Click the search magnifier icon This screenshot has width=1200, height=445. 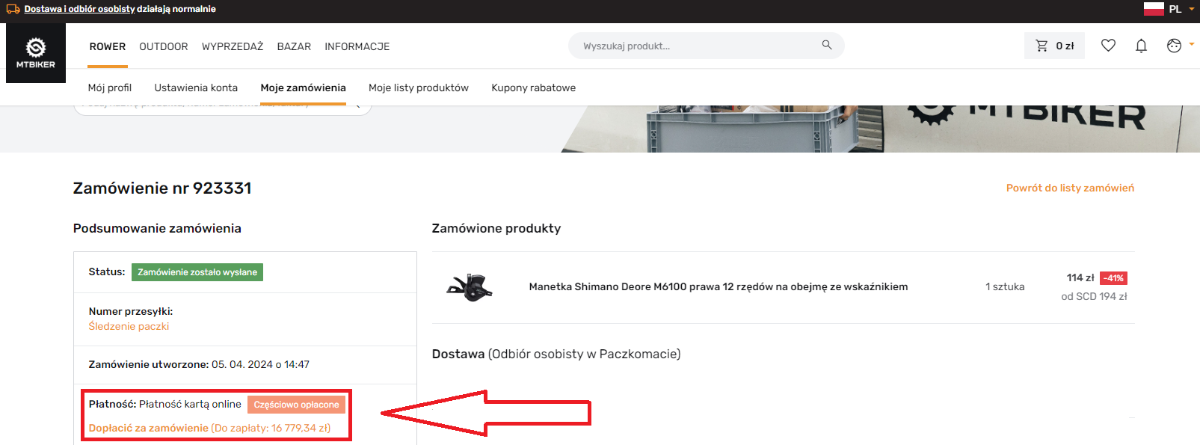(826, 46)
